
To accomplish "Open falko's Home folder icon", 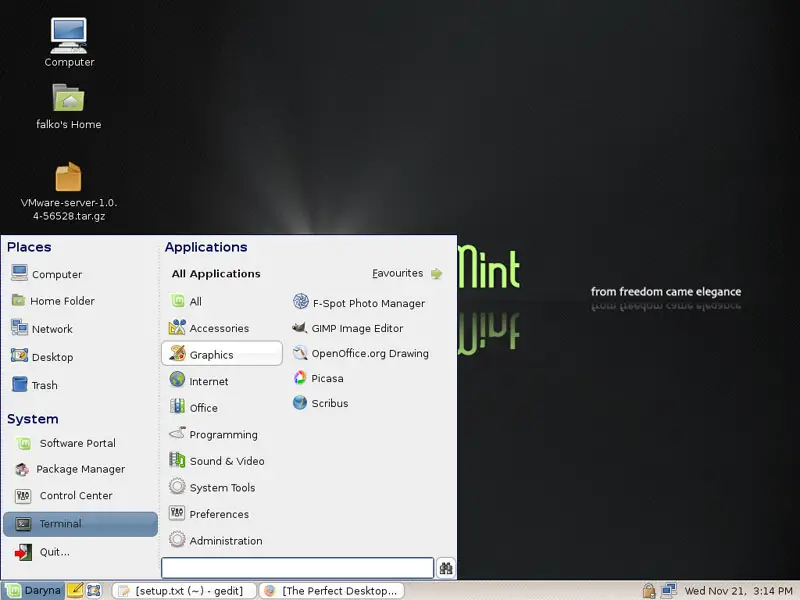I will coord(69,107).
